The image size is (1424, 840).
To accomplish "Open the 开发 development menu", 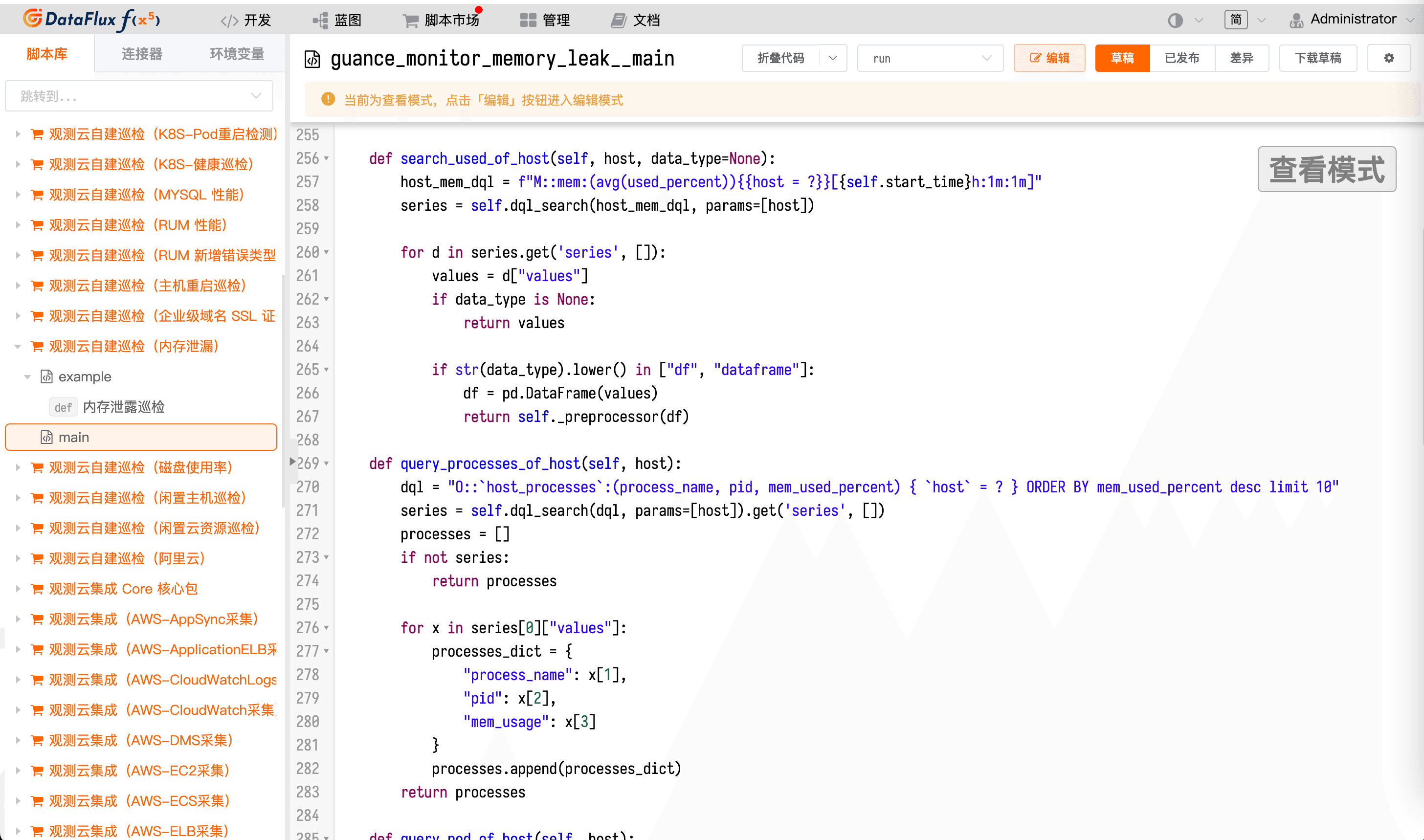I will 245,21.
